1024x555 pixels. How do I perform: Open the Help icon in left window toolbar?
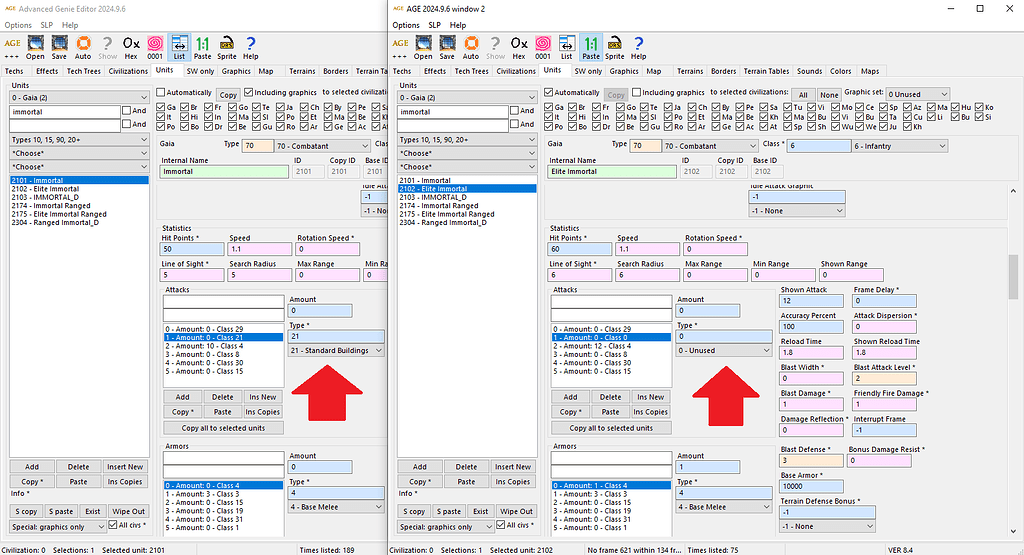click(251, 46)
